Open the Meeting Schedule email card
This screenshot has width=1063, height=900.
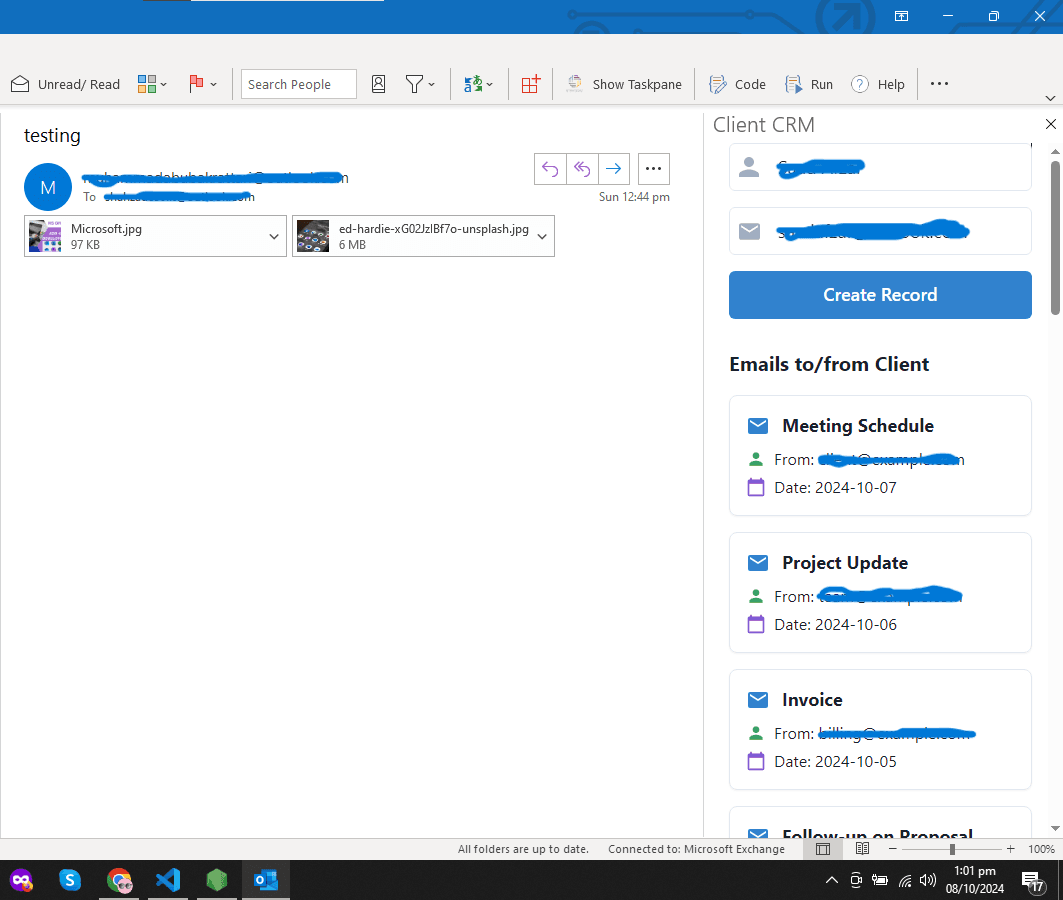click(880, 455)
